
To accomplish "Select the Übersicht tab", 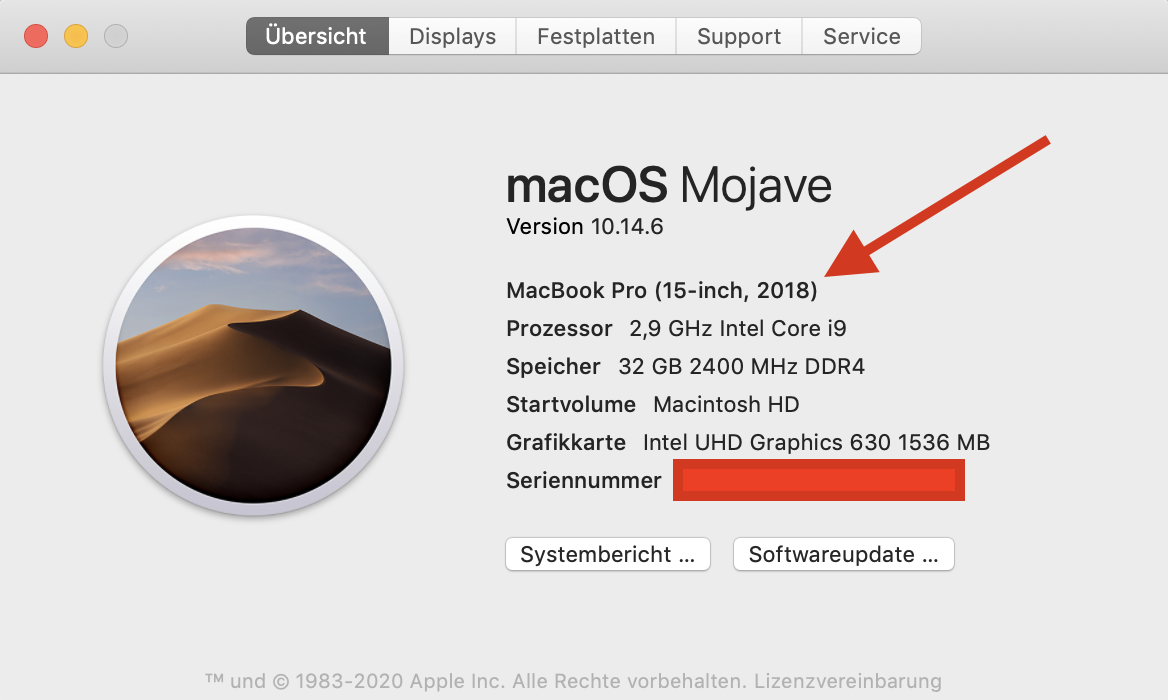I will [316, 37].
